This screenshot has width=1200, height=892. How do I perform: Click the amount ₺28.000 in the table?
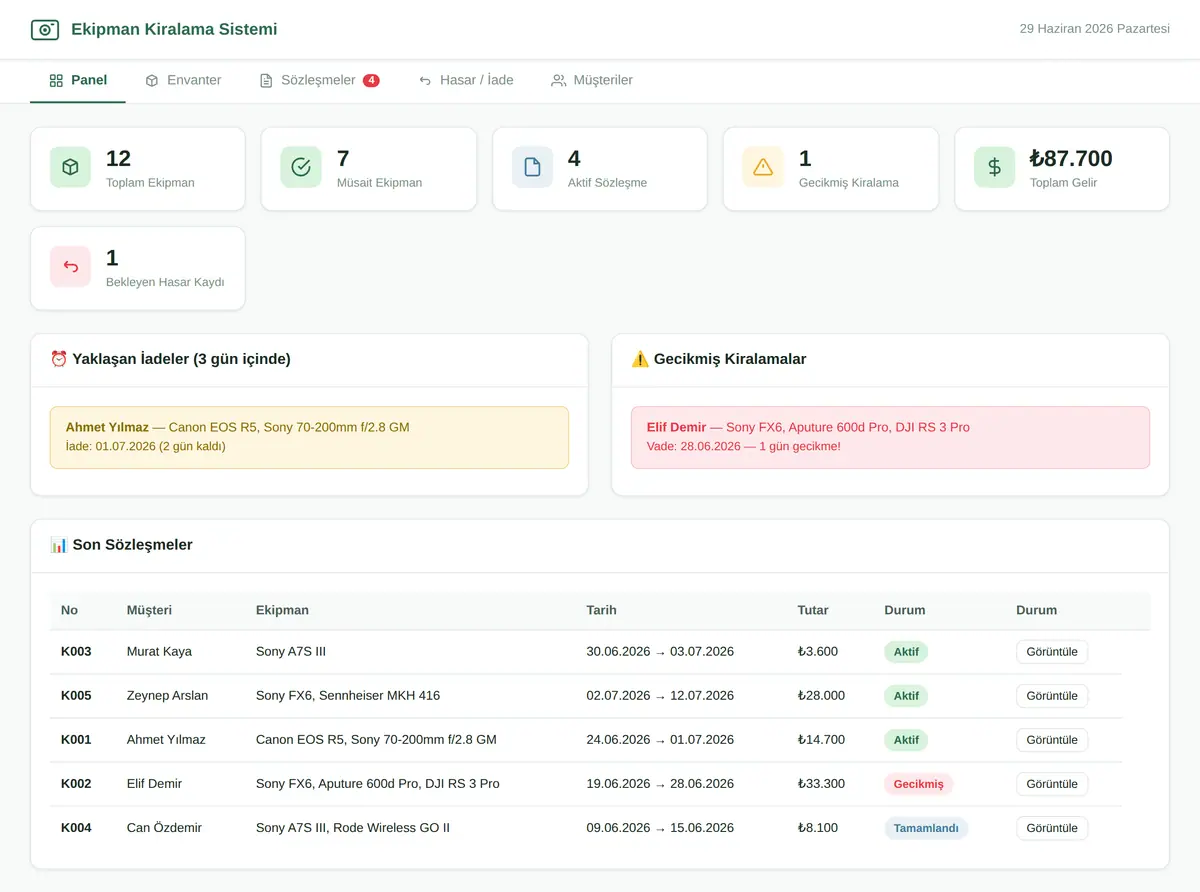pyautogui.click(x=821, y=696)
